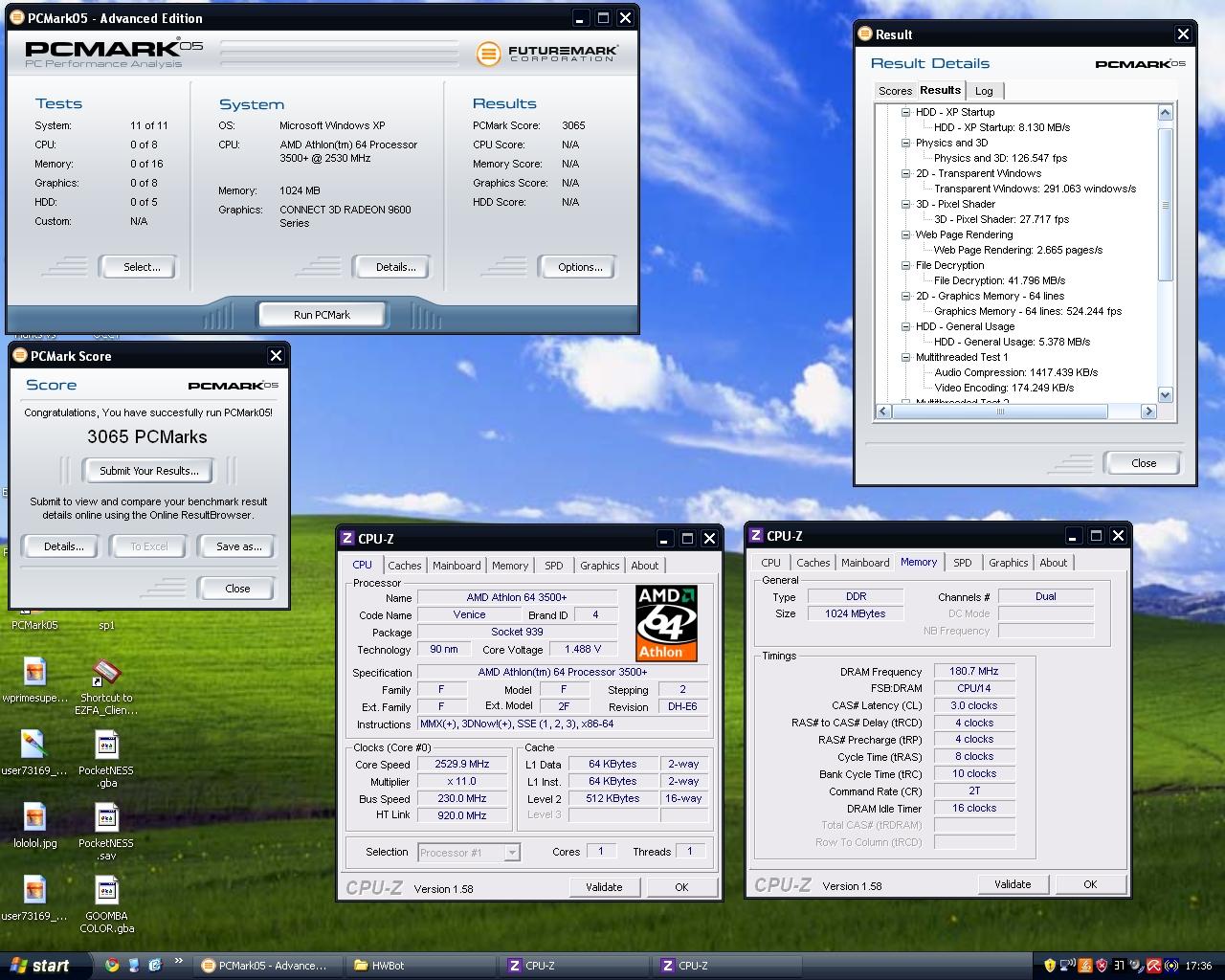The width and height of the screenshot is (1225, 980).
Task: Select user73169_ icon beside PocketNESS.gba
Action: coord(34,754)
